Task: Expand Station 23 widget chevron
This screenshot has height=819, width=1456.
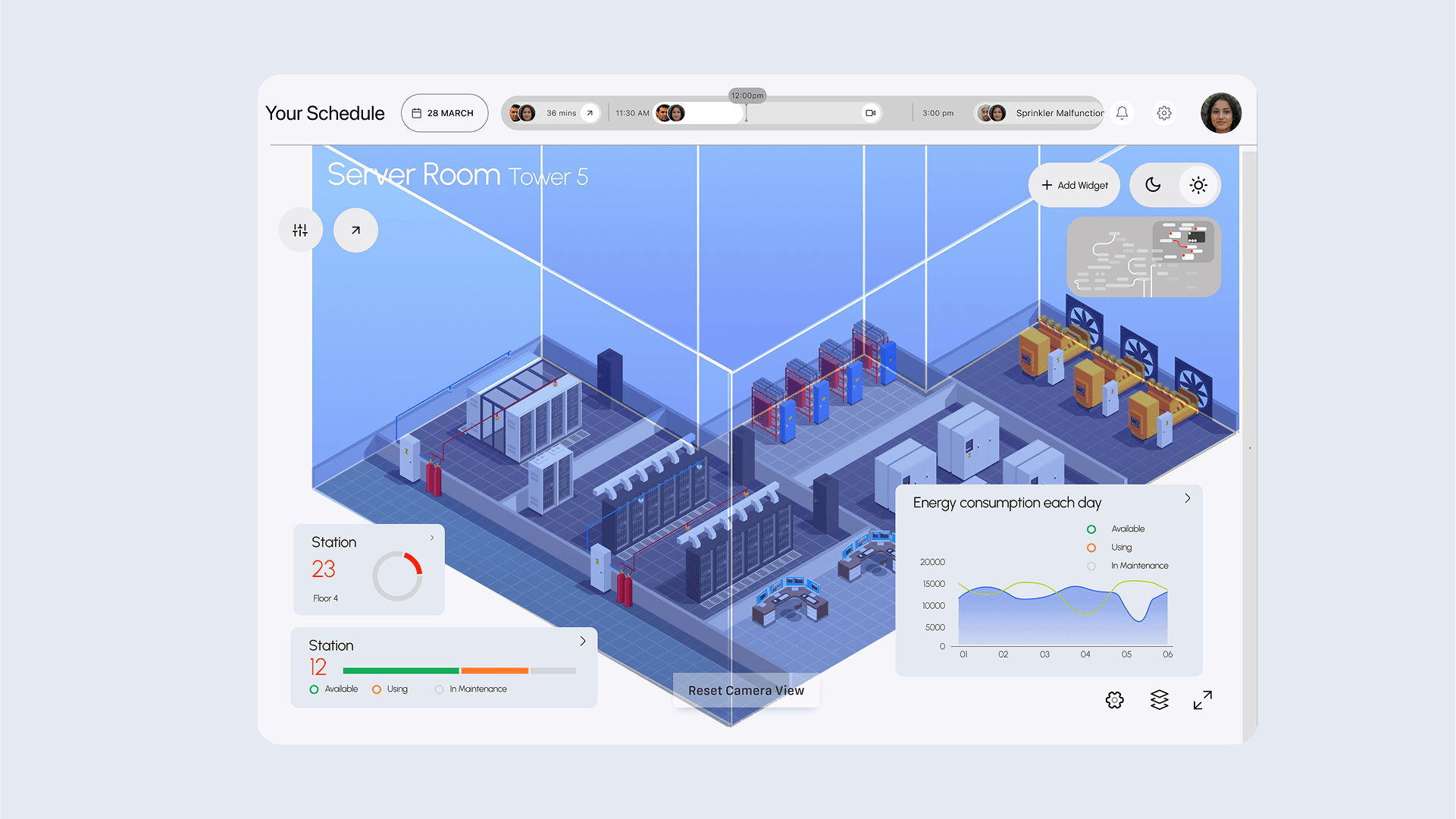Action: 432,538
